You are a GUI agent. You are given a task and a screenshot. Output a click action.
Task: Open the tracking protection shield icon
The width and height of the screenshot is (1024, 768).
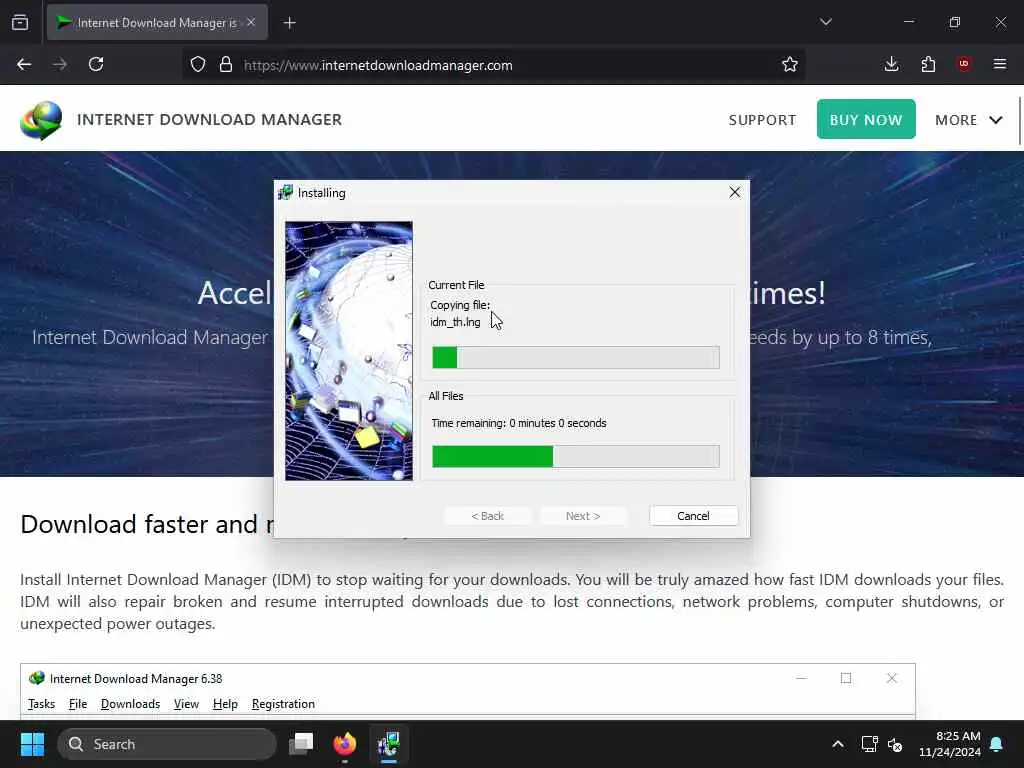(198, 65)
